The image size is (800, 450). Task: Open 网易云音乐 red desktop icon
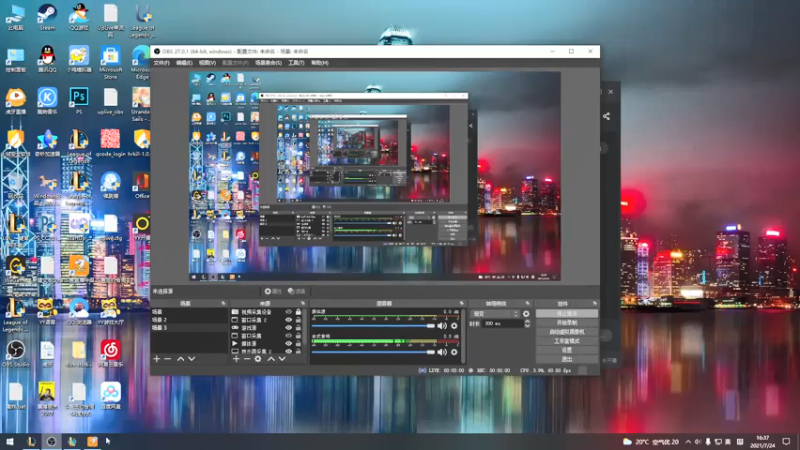point(110,354)
